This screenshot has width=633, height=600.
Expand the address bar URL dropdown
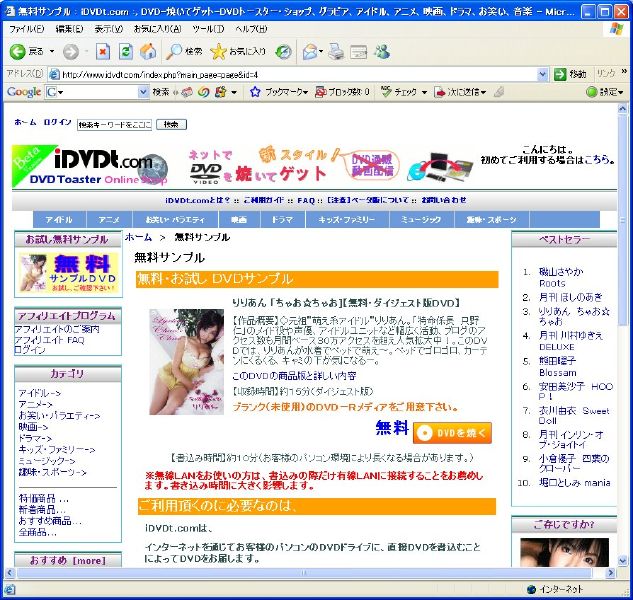[x=558, y=74]
